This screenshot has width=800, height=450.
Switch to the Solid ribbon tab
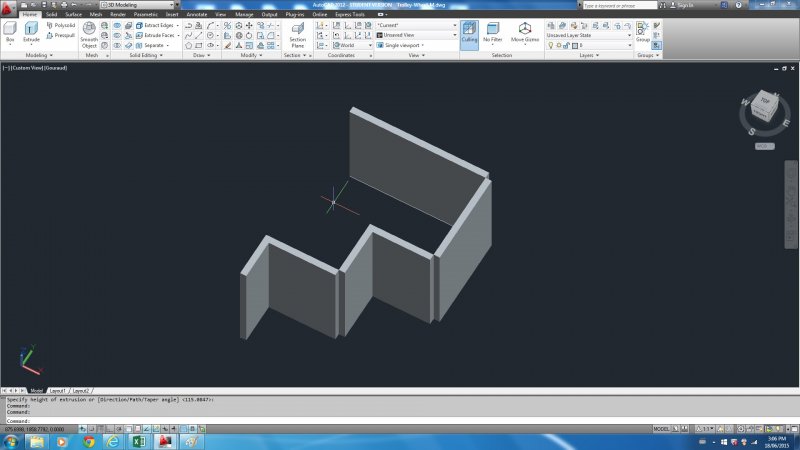pyautogui.click(x=52, y=14)
